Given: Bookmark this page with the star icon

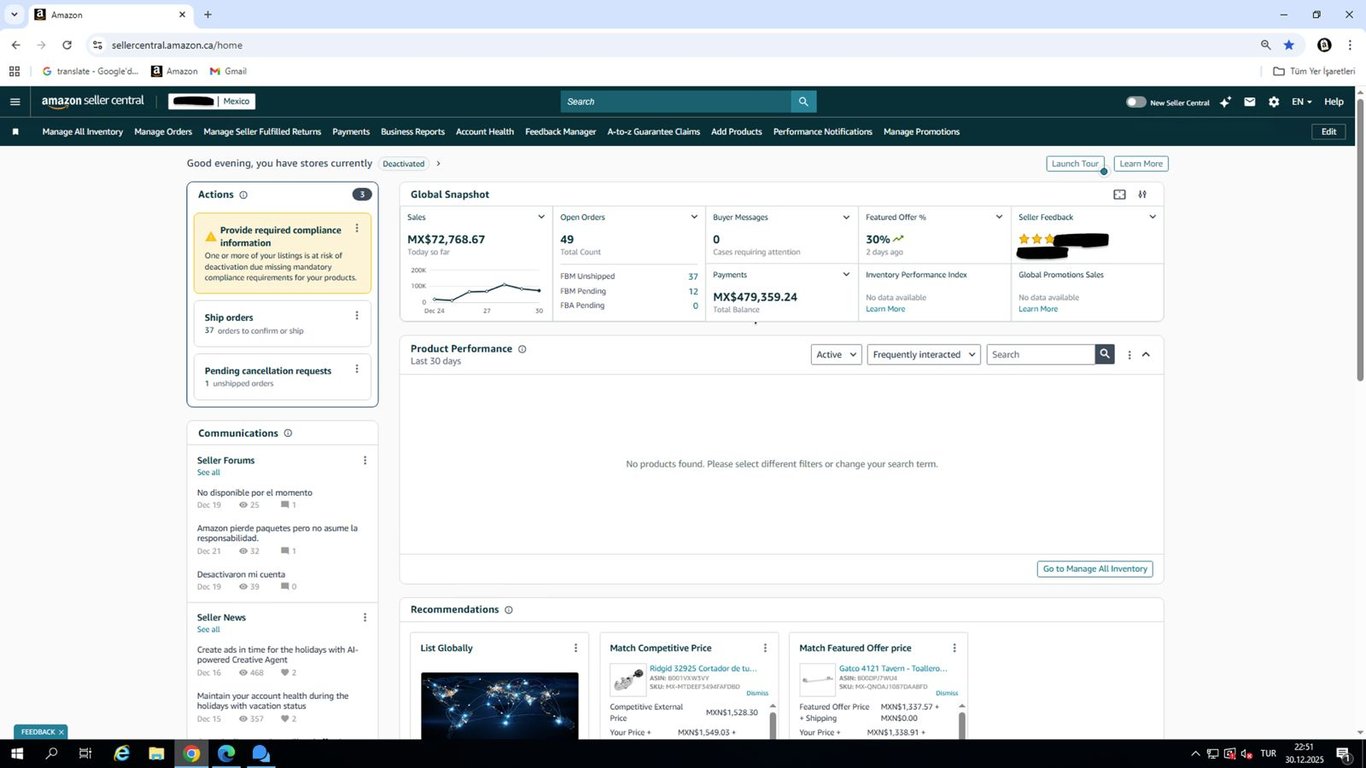Looking at the screenshot, I should pyautogui.click(x=1289, y=45).
